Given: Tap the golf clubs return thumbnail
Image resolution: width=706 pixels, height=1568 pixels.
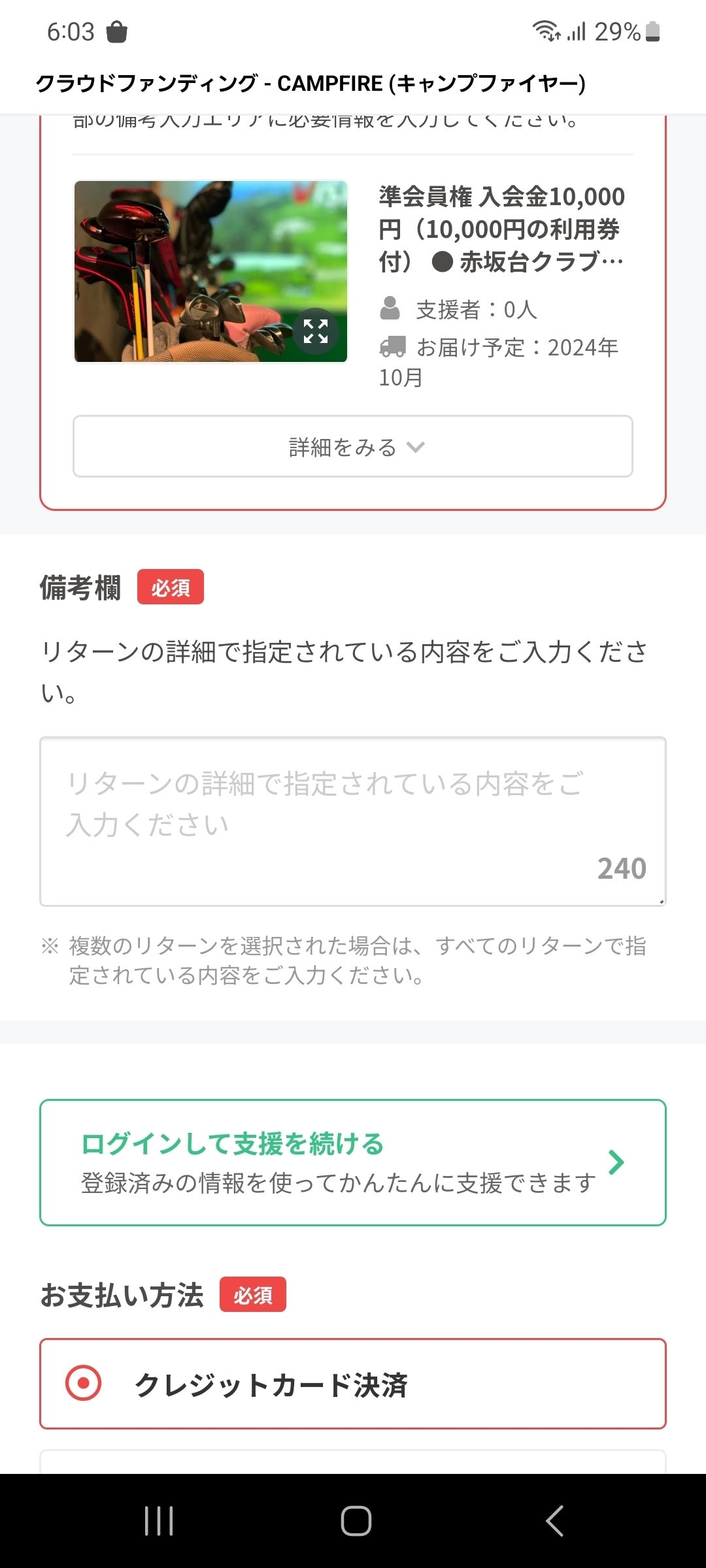Looking at the screenshot, I should coord(210,272).
